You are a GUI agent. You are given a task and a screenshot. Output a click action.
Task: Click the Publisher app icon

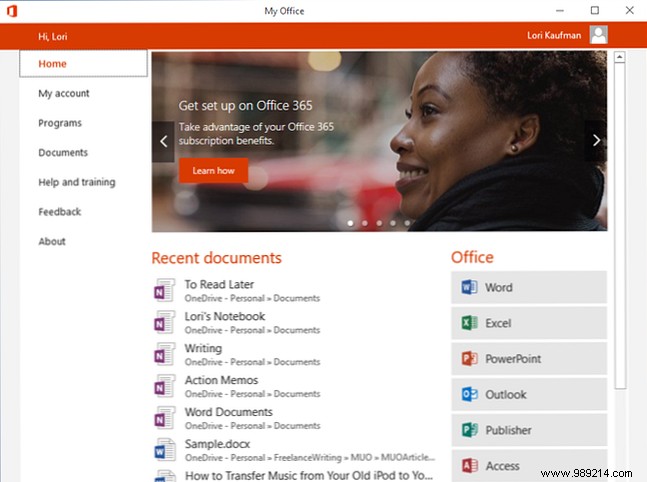click(x=469, y=430)
